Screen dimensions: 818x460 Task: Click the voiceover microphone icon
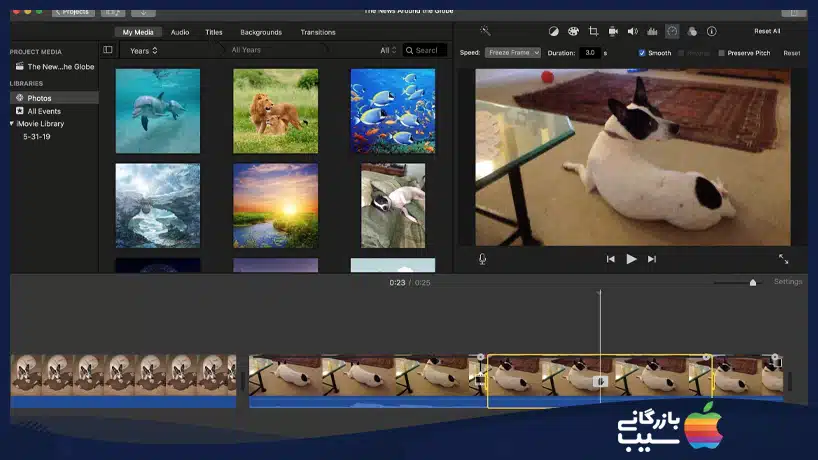pos(483,259)
